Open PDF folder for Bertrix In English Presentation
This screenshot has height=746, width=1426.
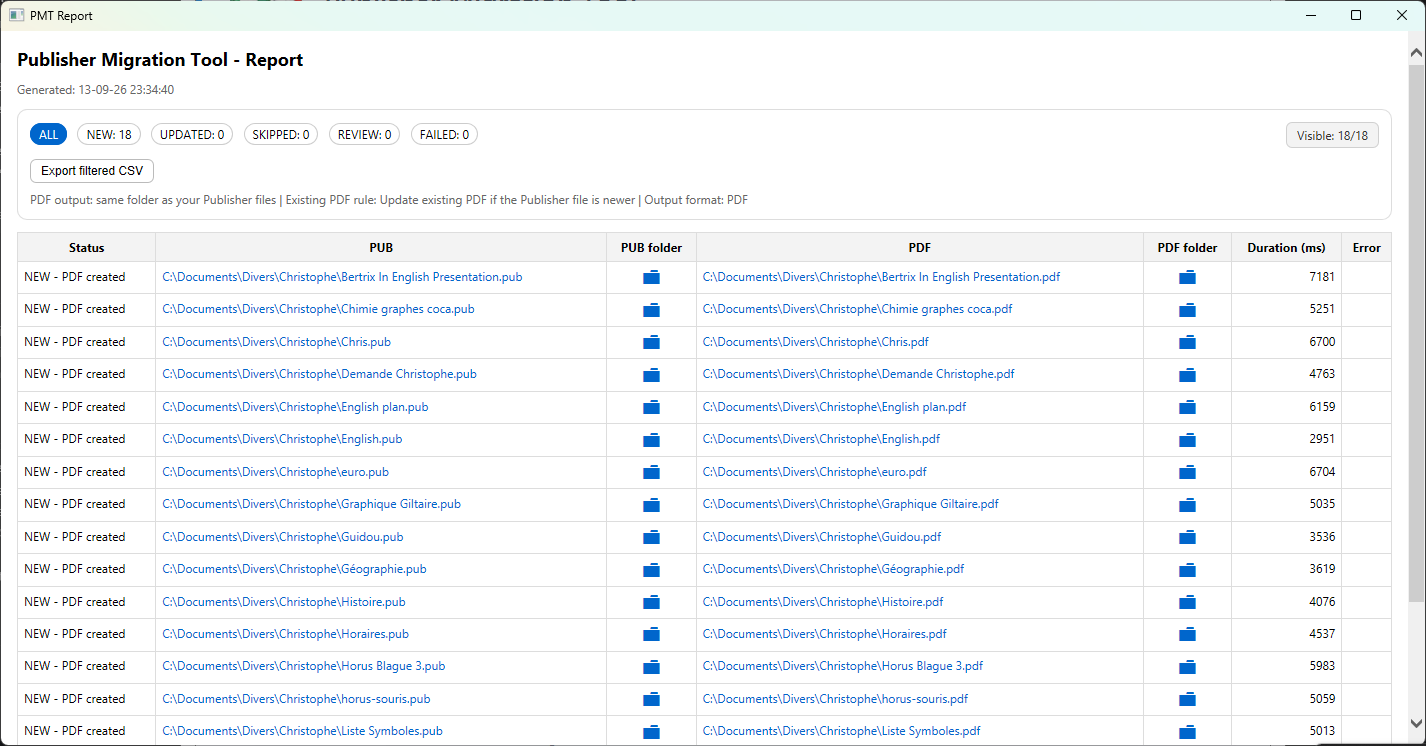[x=1187, y=278]
